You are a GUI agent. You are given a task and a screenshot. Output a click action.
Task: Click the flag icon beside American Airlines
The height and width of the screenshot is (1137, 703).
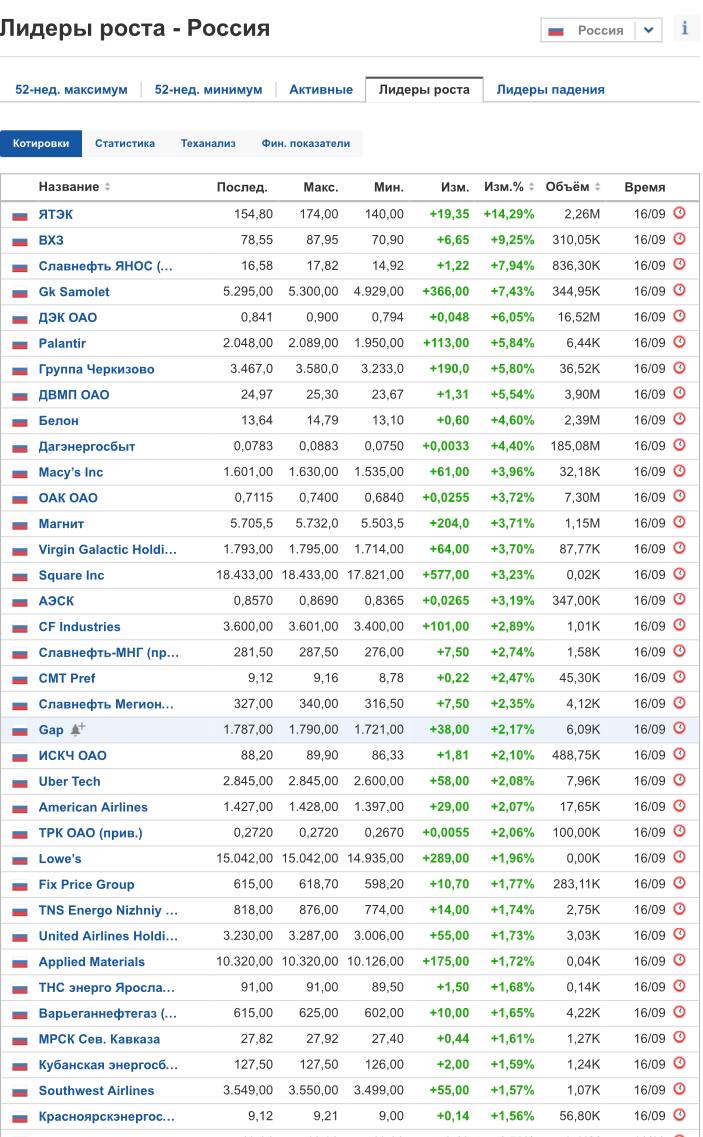tap(20, 809)
